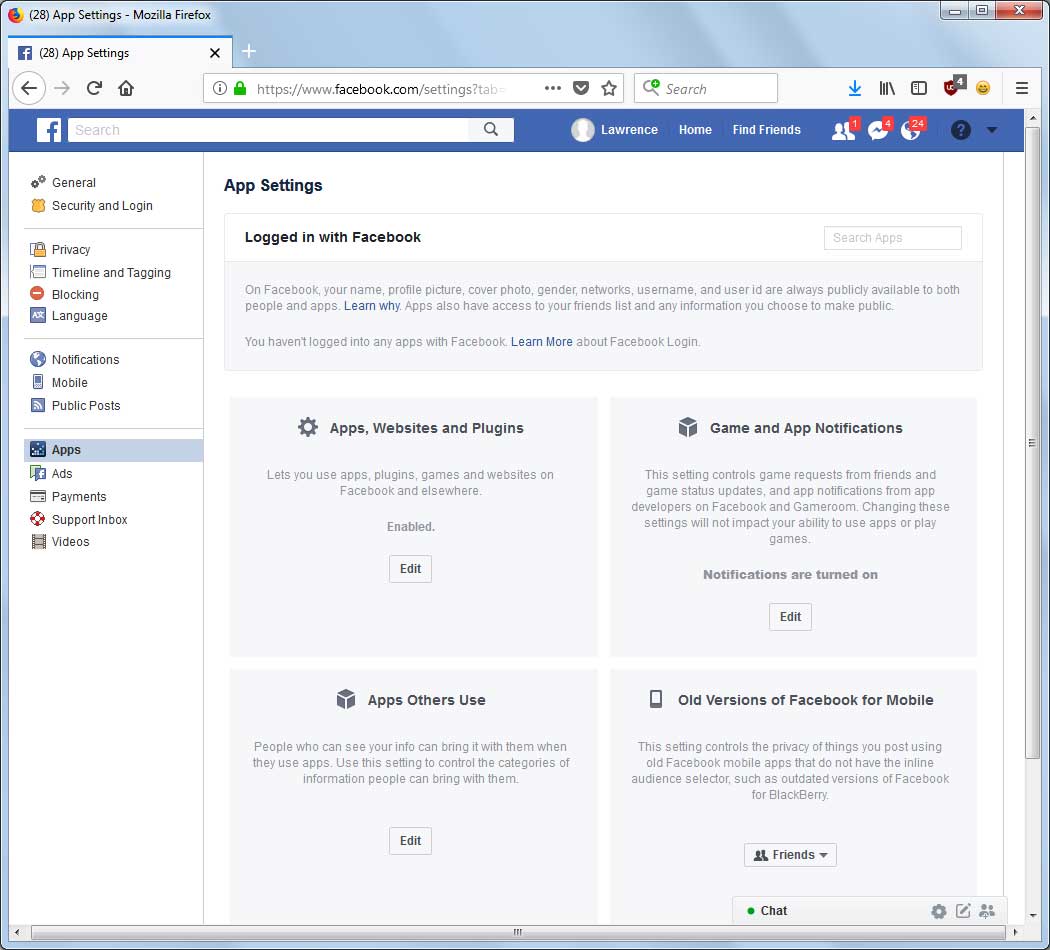
Task: Open Find Friends page
Action: (x=767, y=130)
